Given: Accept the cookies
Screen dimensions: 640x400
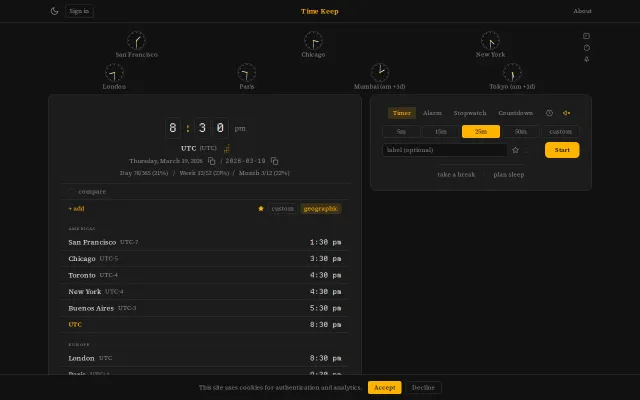Looking at the screenshot, I should pyautogui.click(x=384, y=387).
